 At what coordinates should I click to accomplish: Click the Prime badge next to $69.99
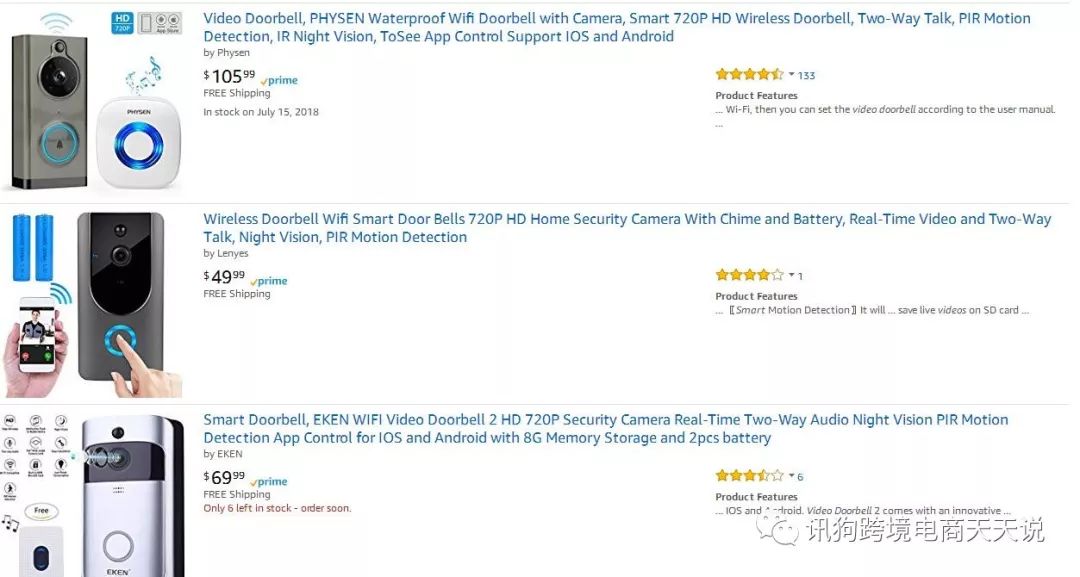click(269, 482)
